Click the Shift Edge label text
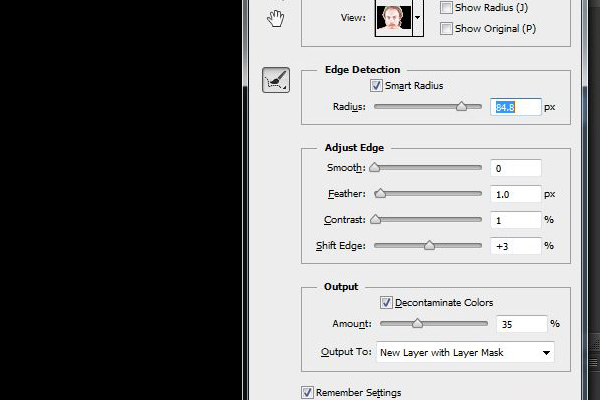This screenshot has height=400, width=600. [341, 246]
